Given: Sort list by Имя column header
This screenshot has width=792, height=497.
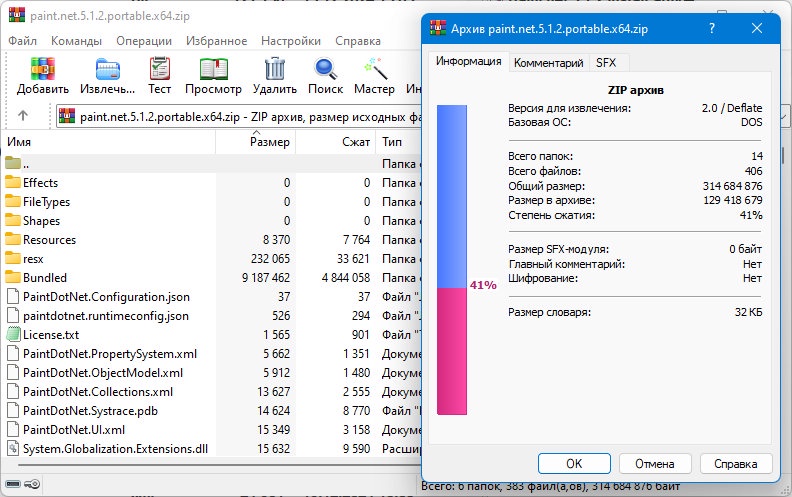Looking at the screenshot, I should tap(109, 142).
